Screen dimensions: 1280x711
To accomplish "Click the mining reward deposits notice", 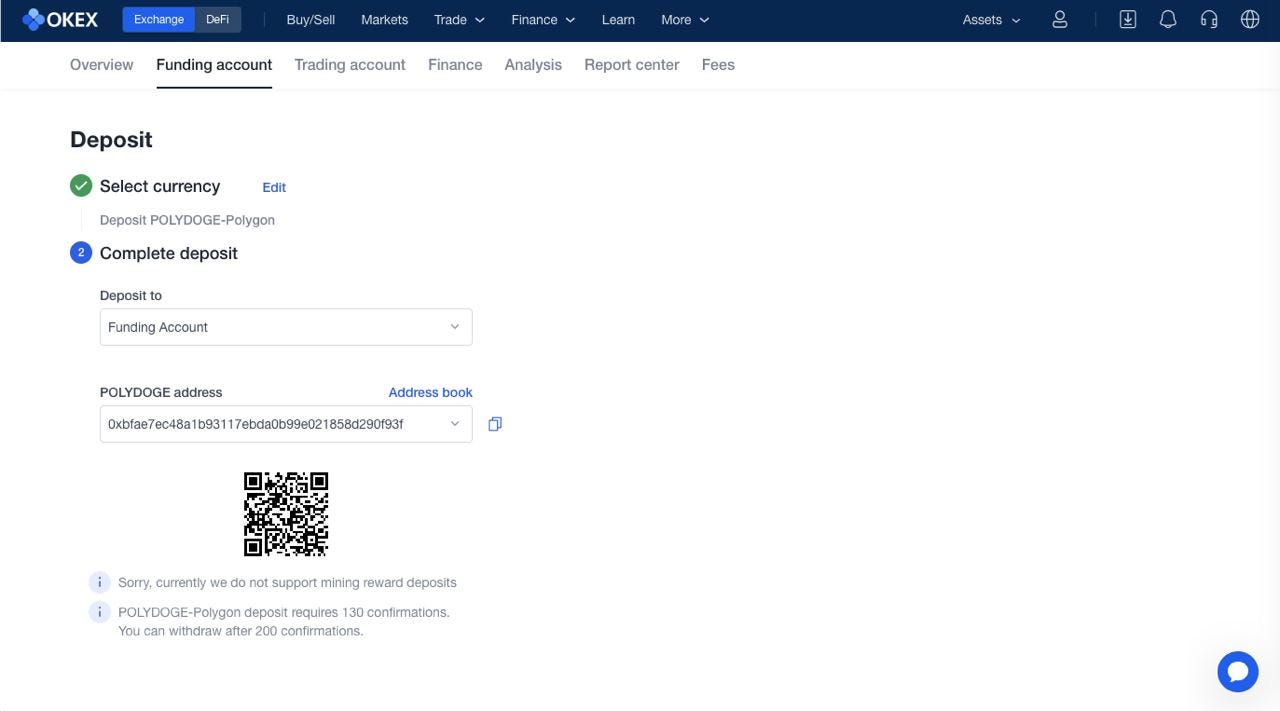I will [287, 582].
